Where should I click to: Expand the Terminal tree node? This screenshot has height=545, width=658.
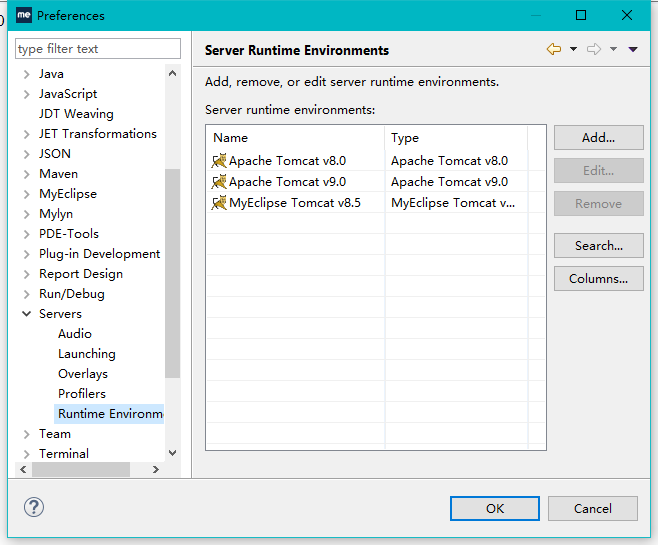click(26, 454)
